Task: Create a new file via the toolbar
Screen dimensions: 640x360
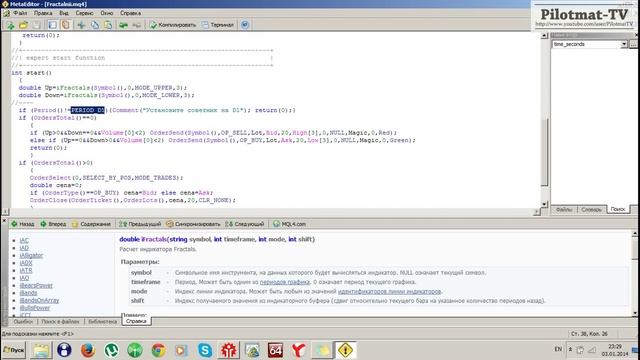Action: point(10,25)
